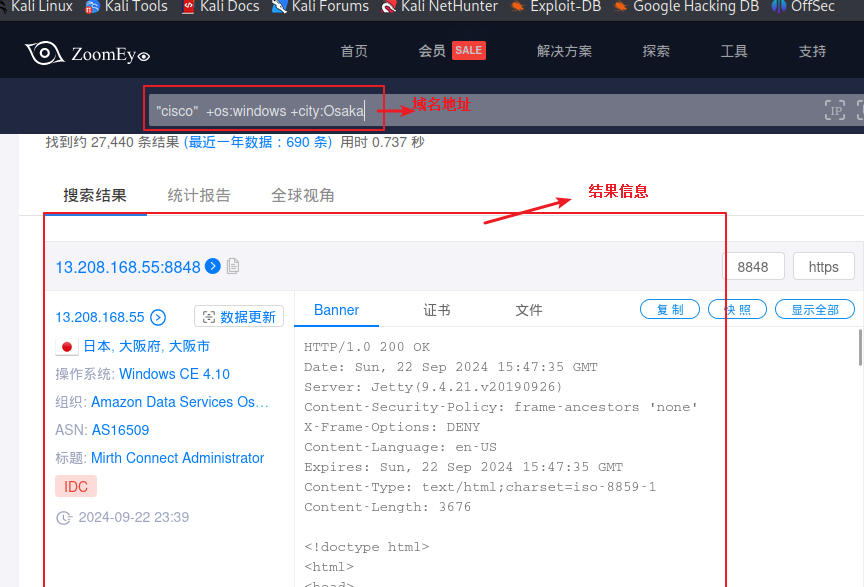This screenshot has width=864, height=587.
Task: Open 探索 menu
Action: (656, 51)
